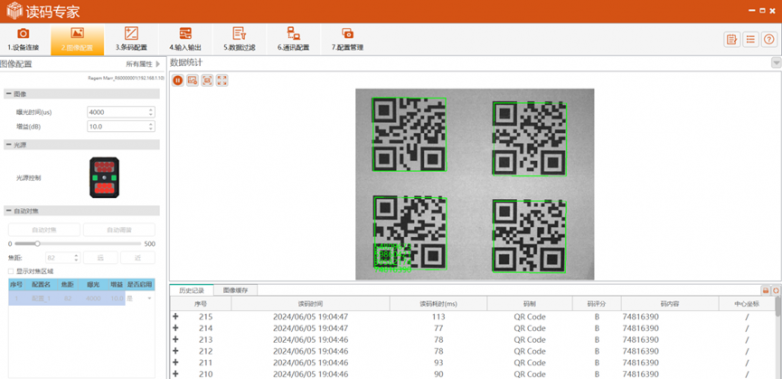Open the help question mark icon
The height and width of the screenshot is (379, 782).
[x=769, y=39]
